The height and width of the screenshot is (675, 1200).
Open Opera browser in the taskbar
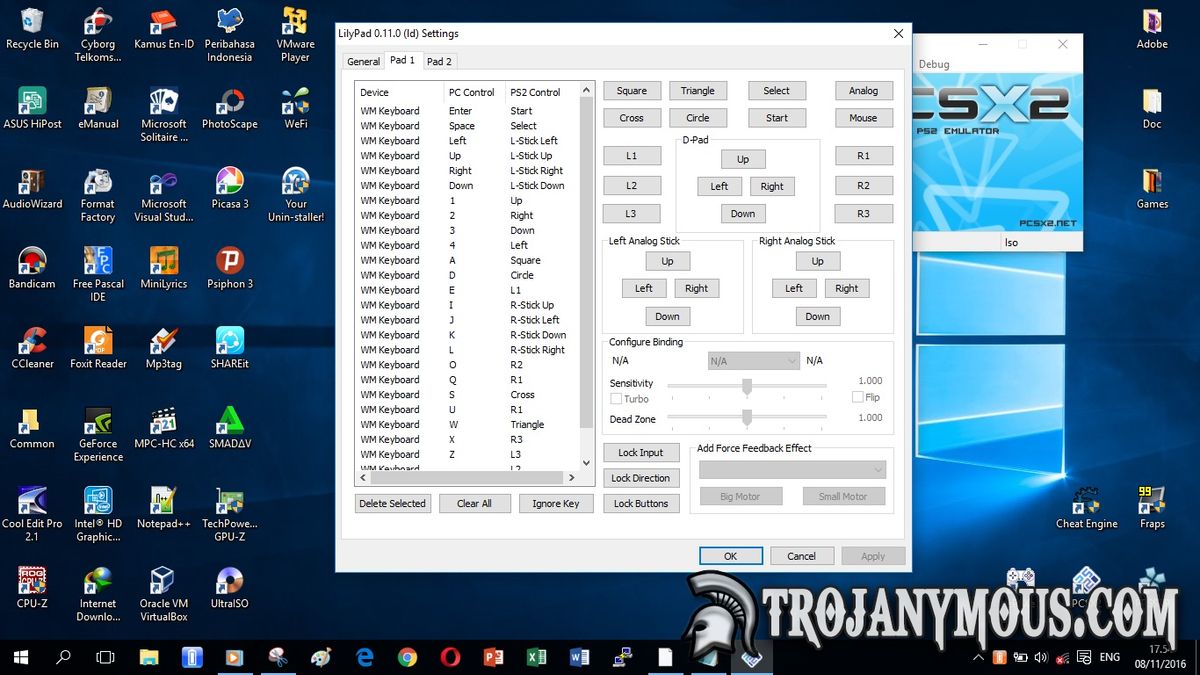tap(450, 657)
